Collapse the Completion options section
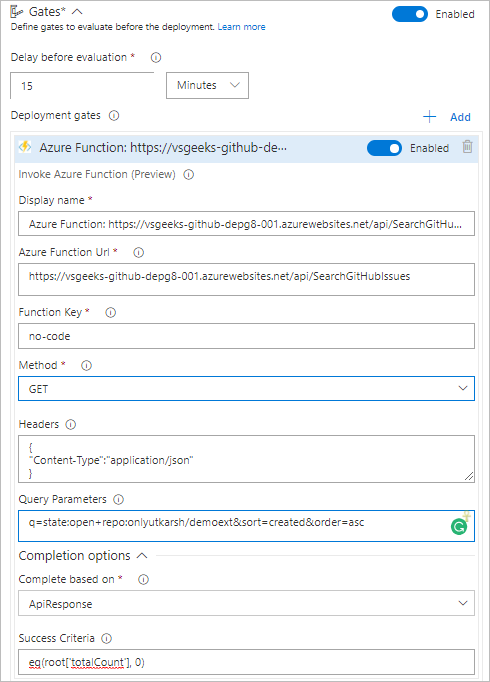Viewport: 490px width, 682px height. click(x=142, y=555)
